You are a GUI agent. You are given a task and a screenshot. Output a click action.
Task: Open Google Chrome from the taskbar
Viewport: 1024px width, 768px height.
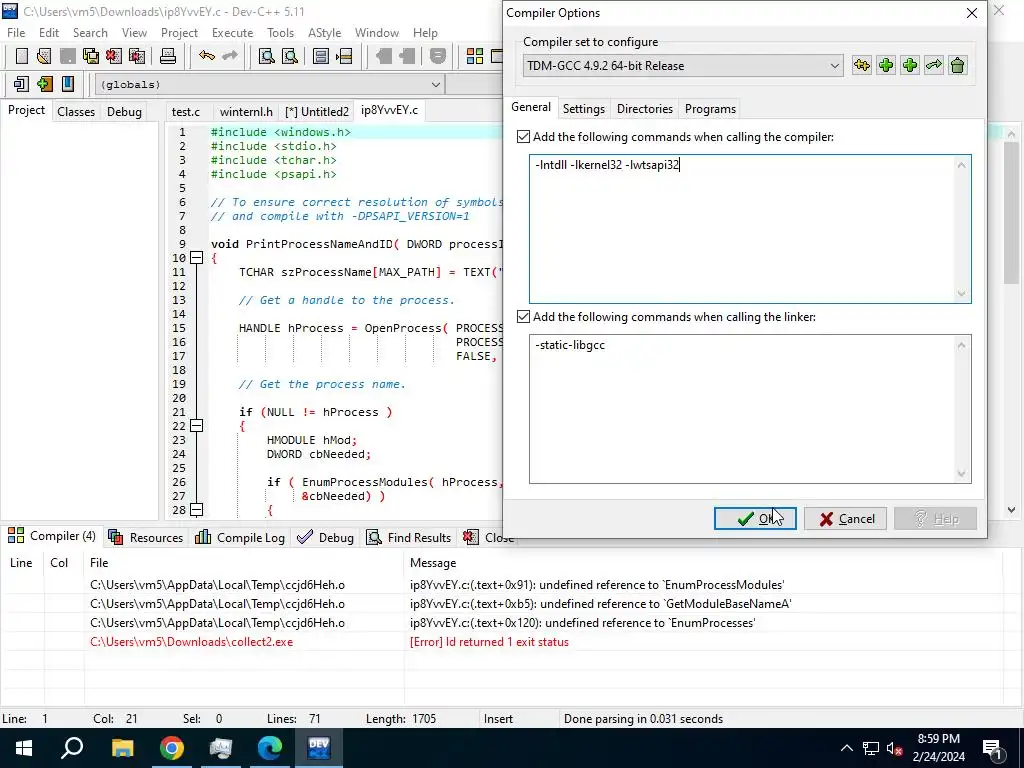click(x=172, y=748)
